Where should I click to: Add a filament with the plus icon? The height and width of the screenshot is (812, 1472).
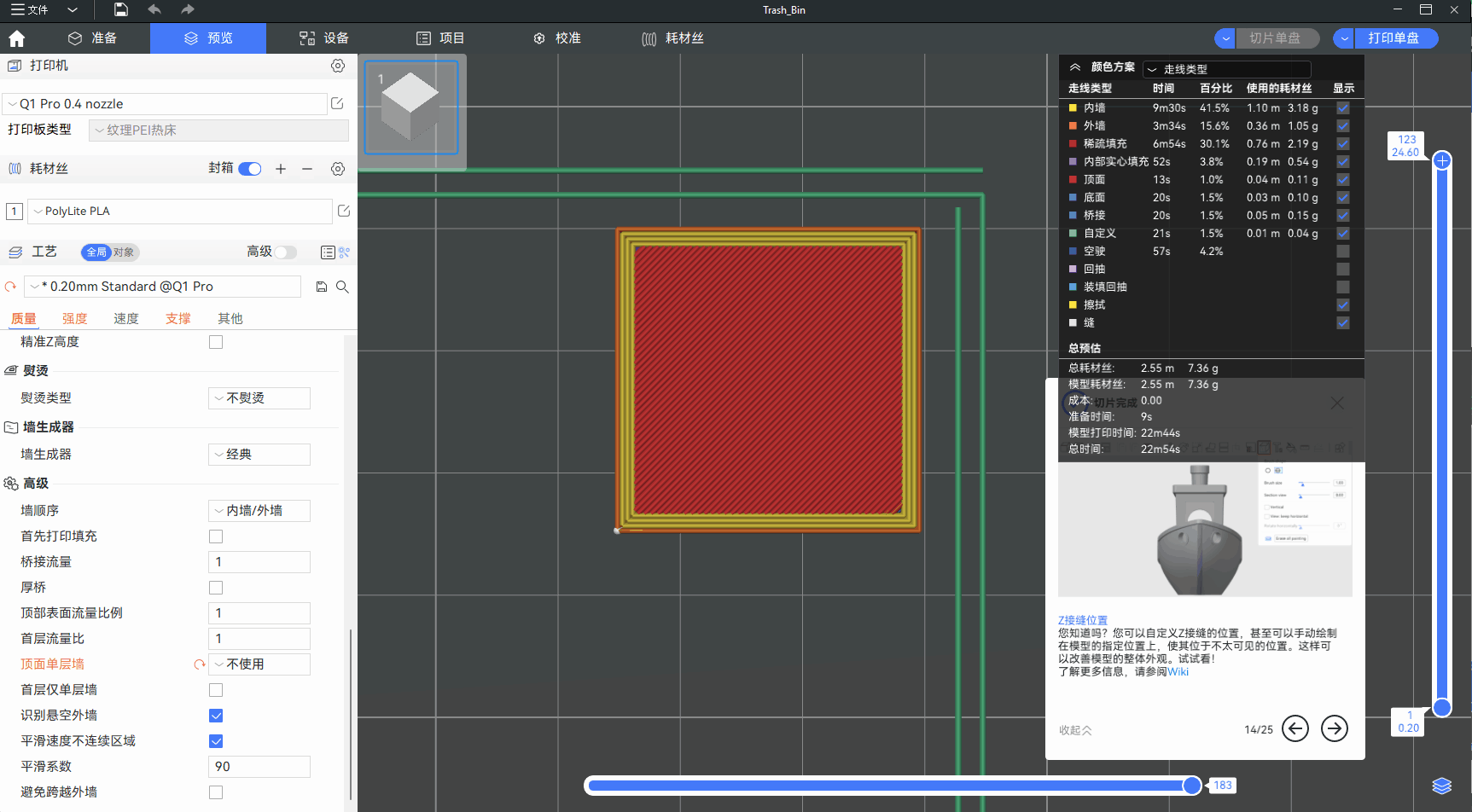click(281, 169)
